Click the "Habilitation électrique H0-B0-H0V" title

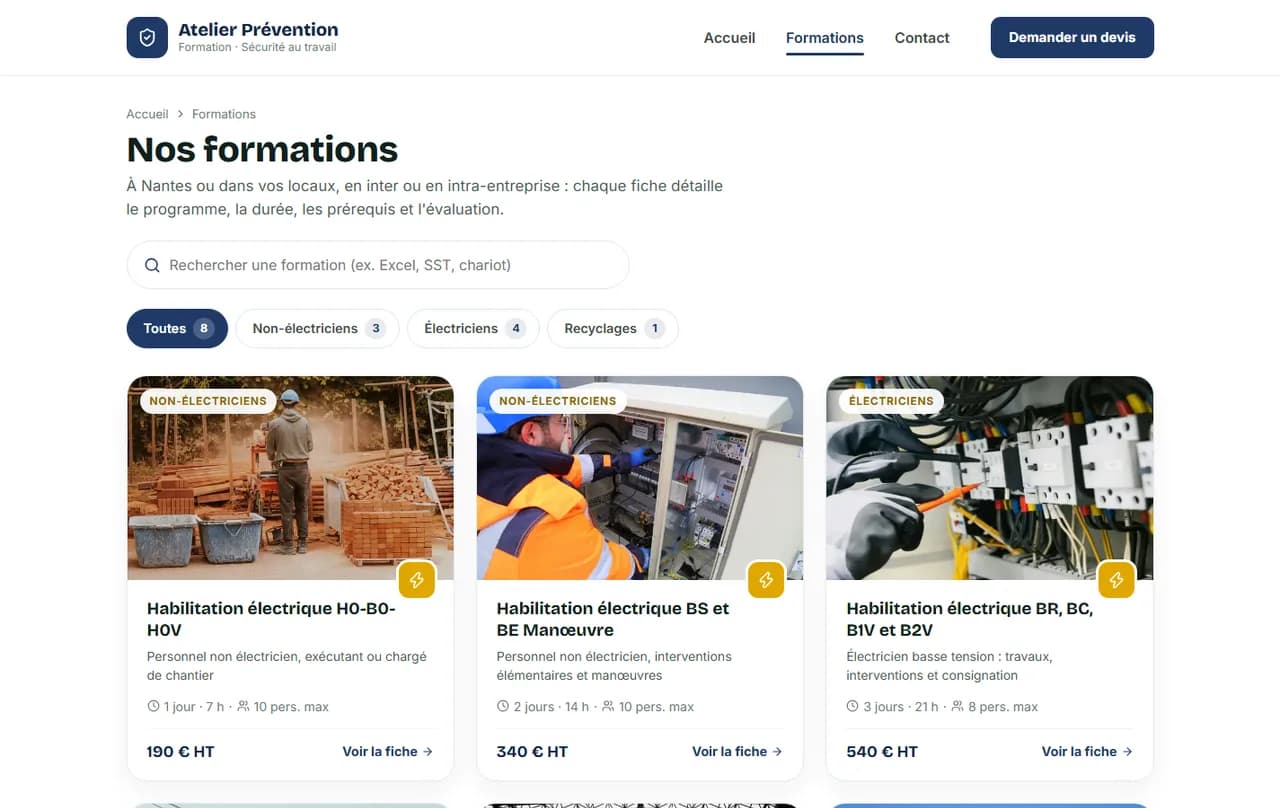[x=271, y=619]
